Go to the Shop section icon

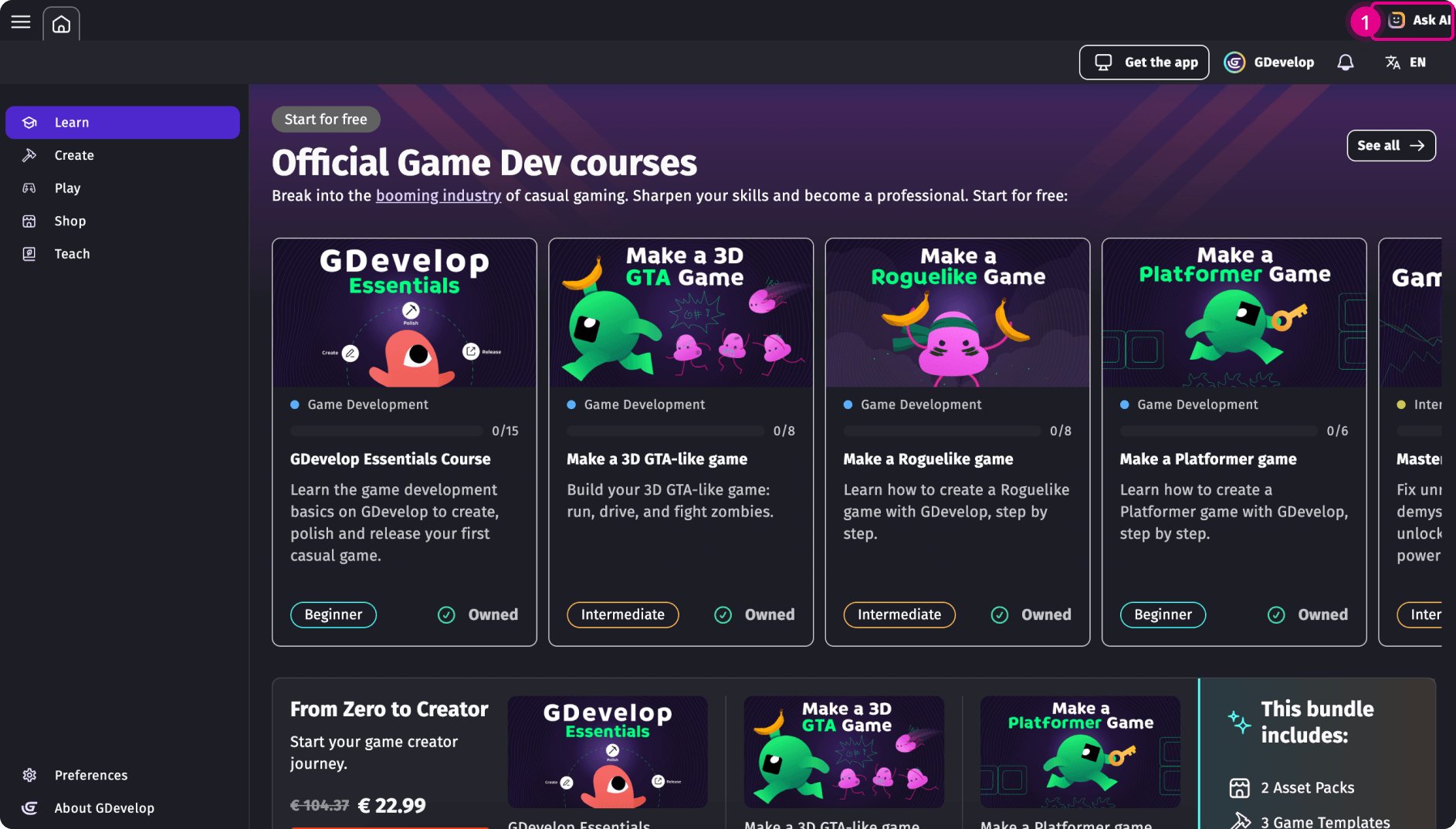click(x=29, y=222)
